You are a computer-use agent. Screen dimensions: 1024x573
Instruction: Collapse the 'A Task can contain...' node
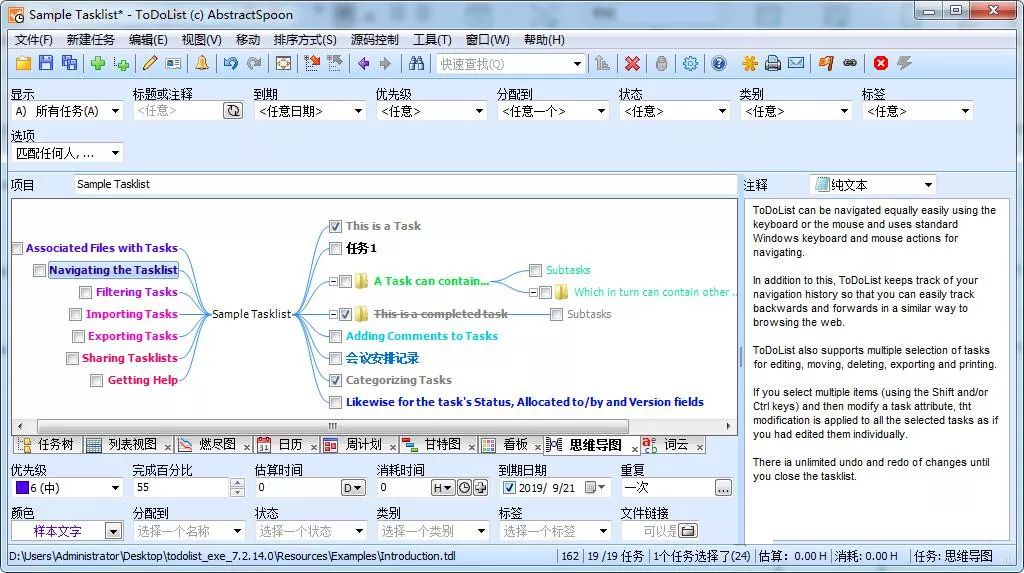click(x=333, y=281)
